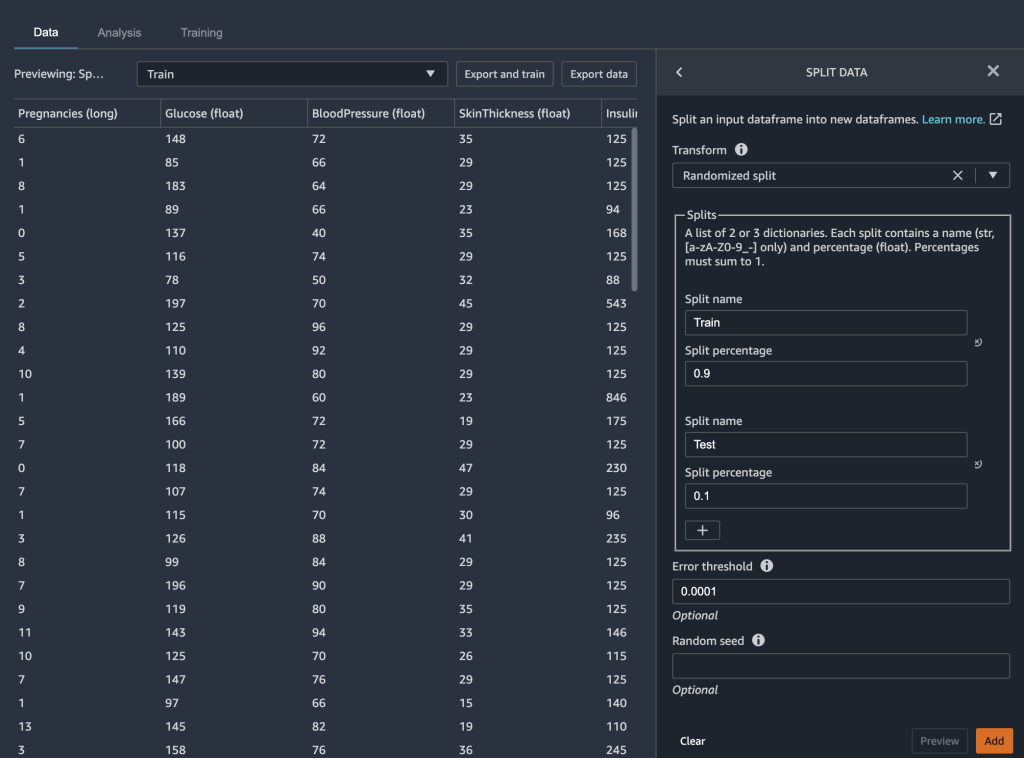The image size is (1024, 758).
Task: Click the Export data button
Action: tap(599, 74)
